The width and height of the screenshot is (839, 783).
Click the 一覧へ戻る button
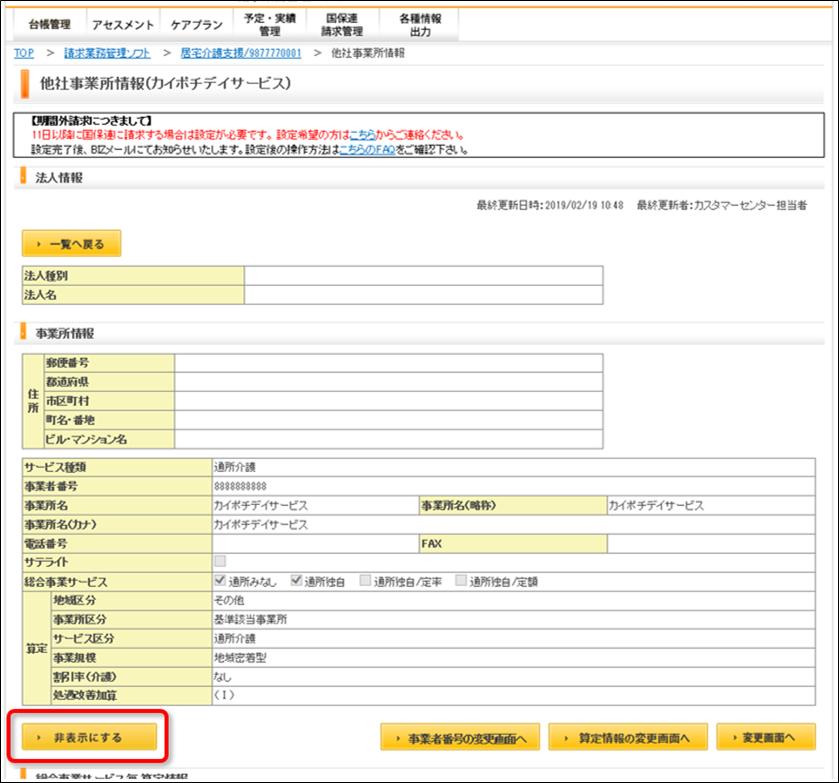coord(71,244)
